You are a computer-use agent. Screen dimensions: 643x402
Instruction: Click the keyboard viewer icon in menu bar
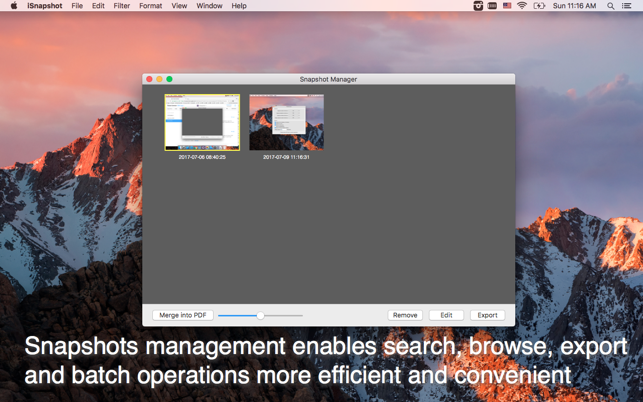click(492, 6)
